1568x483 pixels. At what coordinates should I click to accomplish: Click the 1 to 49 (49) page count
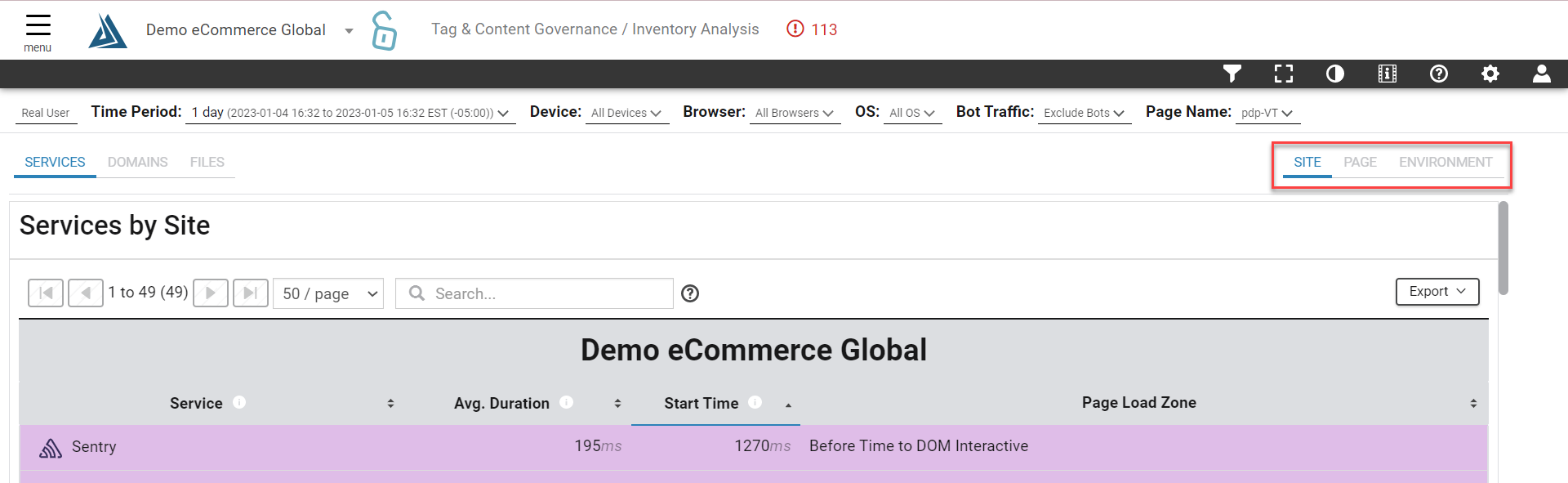[x=148, y=293]
